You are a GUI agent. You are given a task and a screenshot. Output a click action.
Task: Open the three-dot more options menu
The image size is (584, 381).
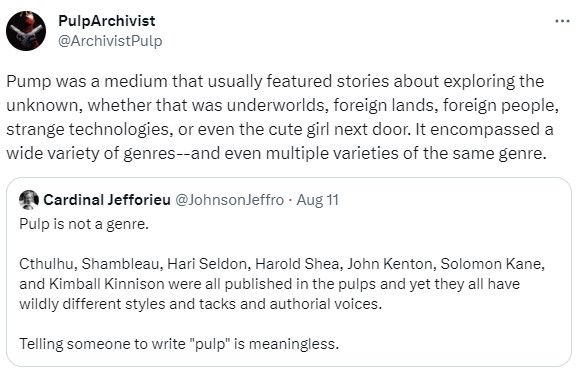click(x=562, y=21)
